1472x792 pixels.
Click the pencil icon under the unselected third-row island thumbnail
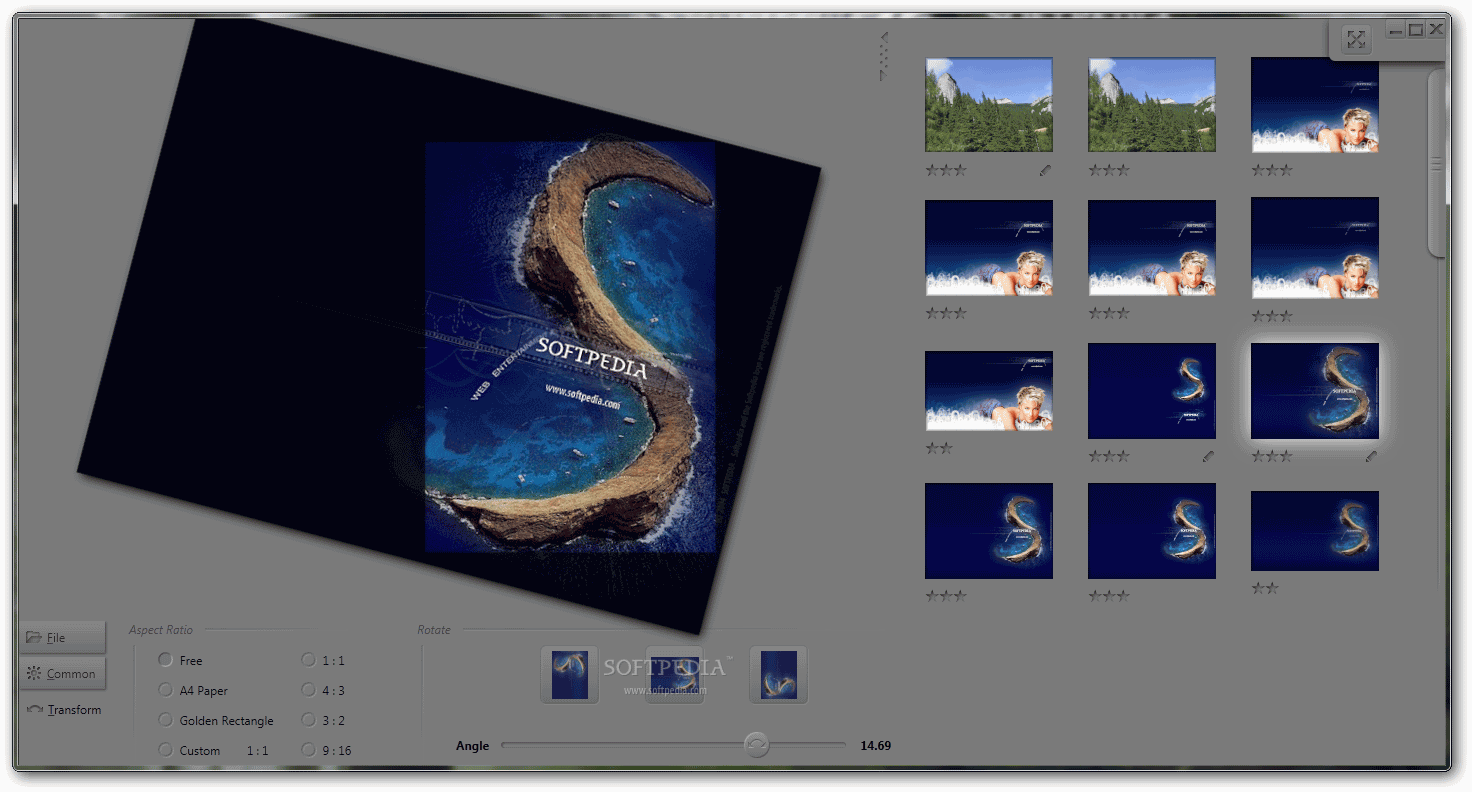1208,456
